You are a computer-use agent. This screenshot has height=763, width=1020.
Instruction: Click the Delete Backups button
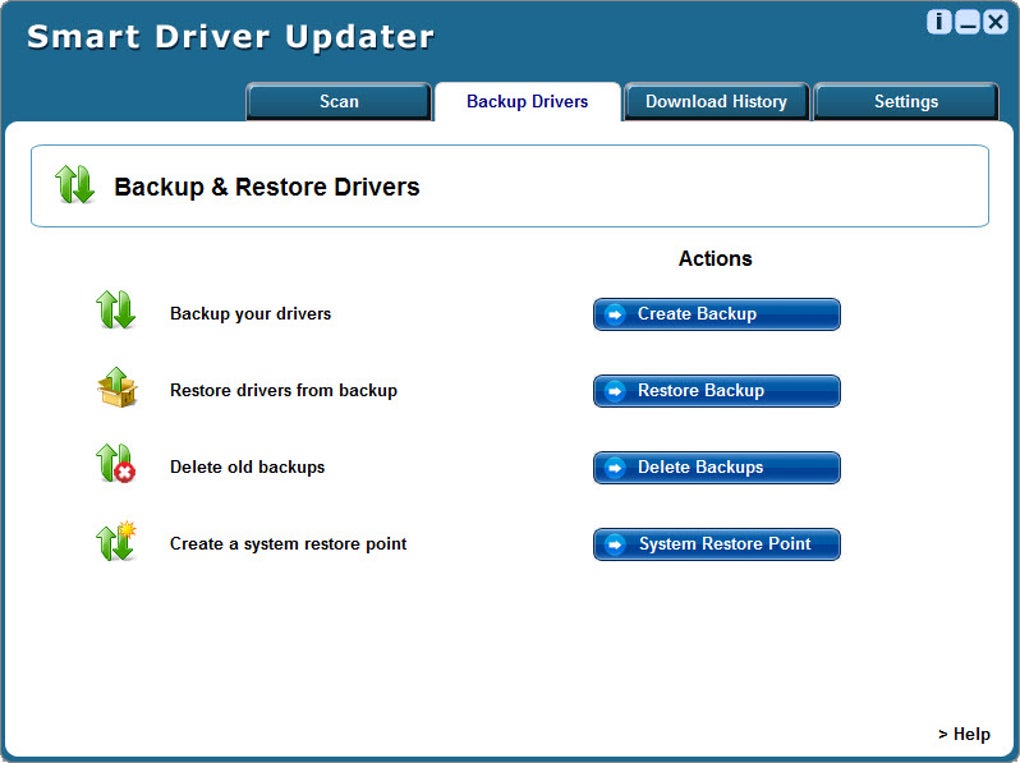point(717,468)
